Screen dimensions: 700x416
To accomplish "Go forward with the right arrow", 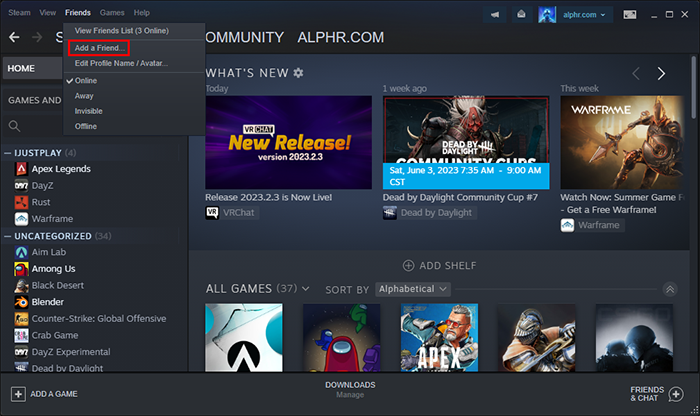I will coord(37,37).
